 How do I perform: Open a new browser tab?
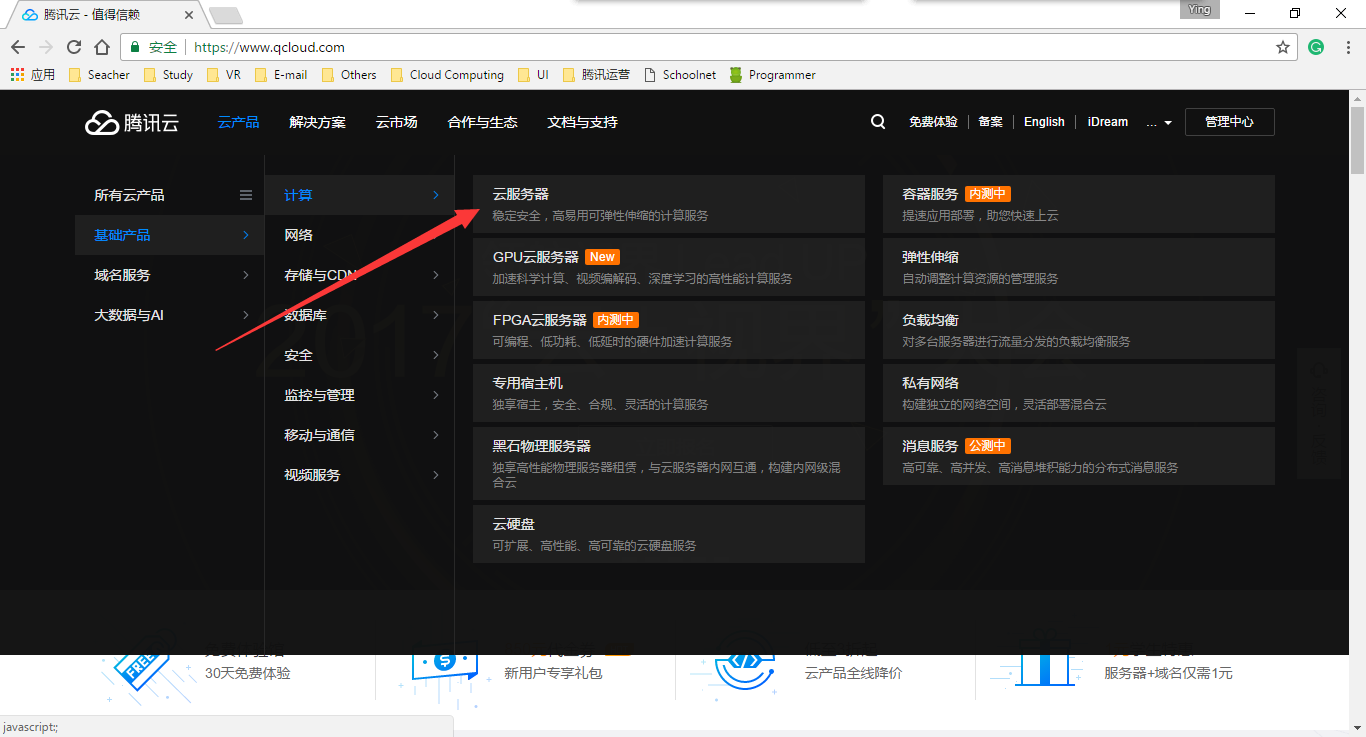(x=225, y=15)
